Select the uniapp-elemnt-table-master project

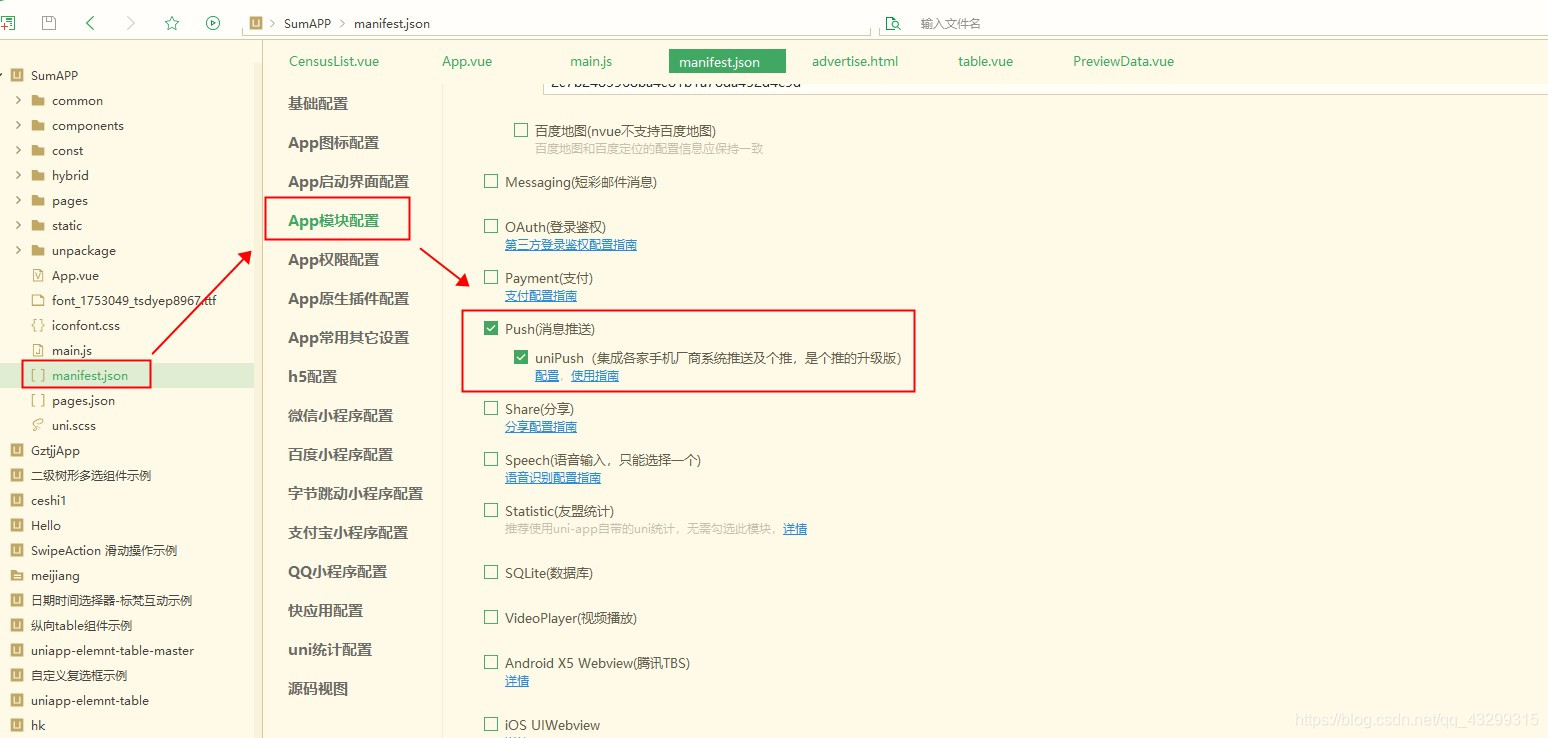[x=113, y=650]
